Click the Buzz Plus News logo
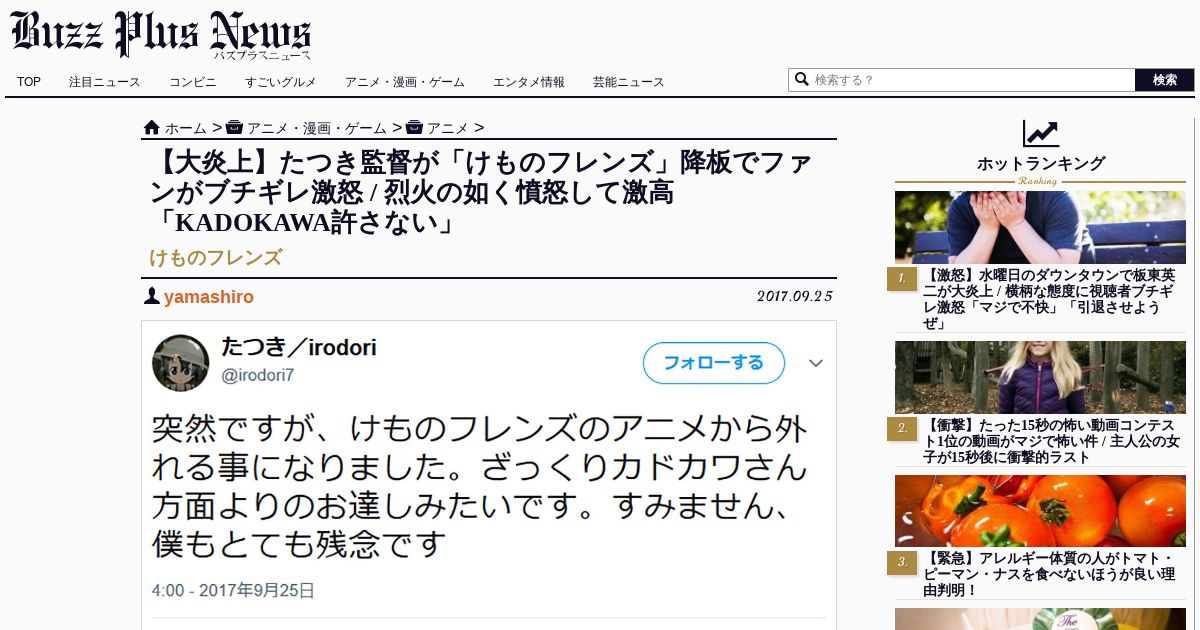The width and height of the screenshot is (1200, 630). (x=161, y=33)
